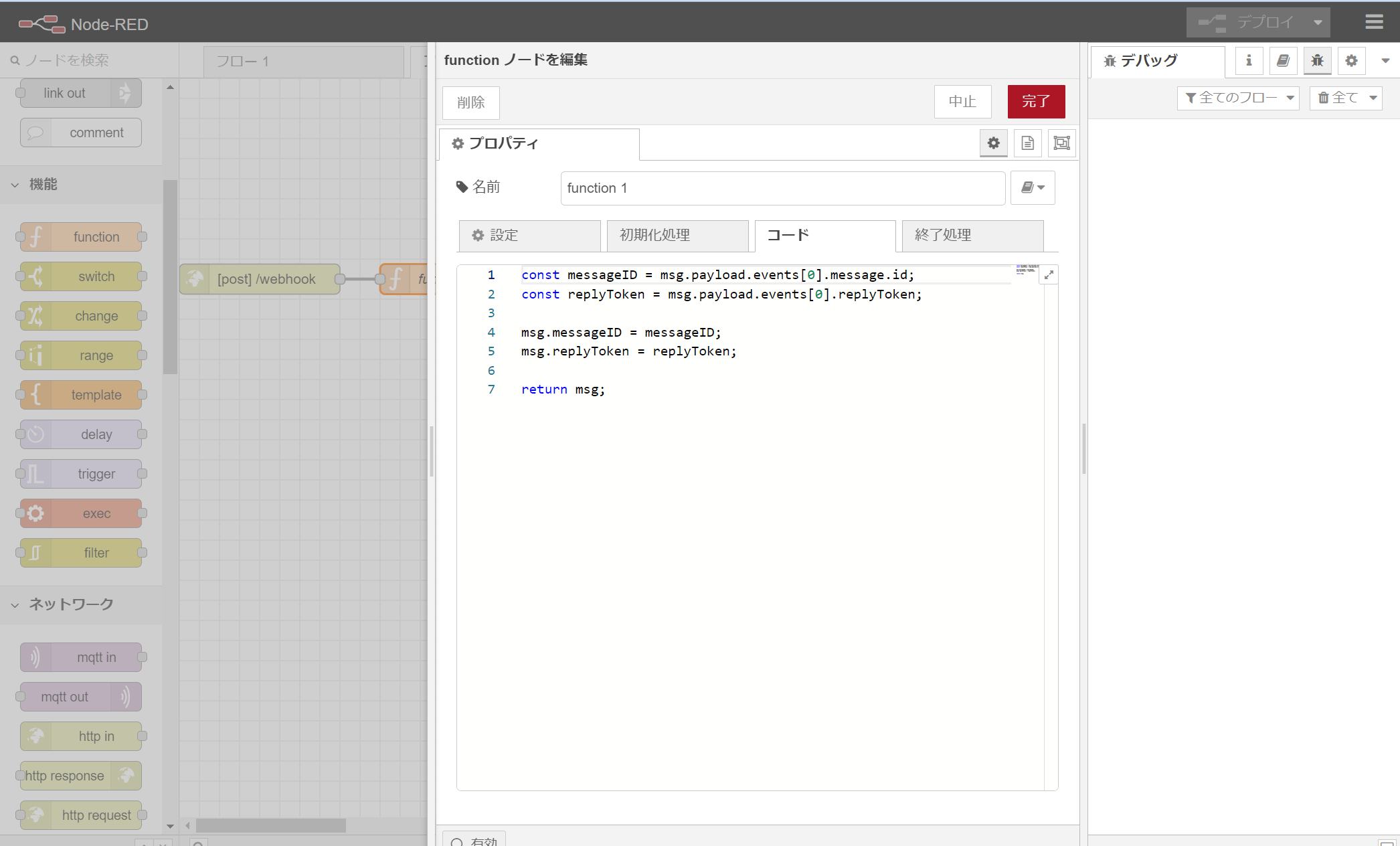This screenshot has width=1400, height=846.
Task: Switch to the 終了処理 tab
Action: tap(972, 236)
